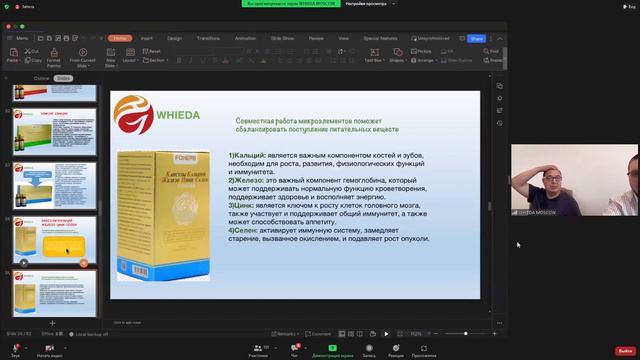Open the hamburger Menu button

click(x=18, y=38)
